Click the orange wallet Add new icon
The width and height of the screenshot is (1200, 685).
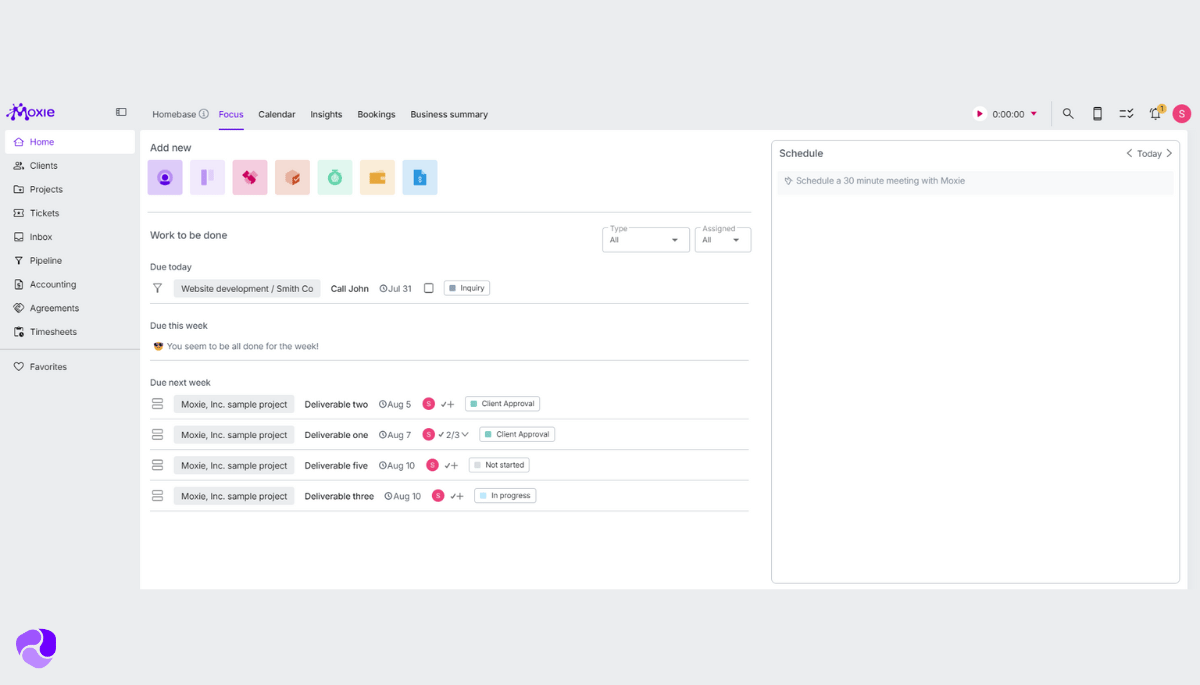(x=377, y=177)
